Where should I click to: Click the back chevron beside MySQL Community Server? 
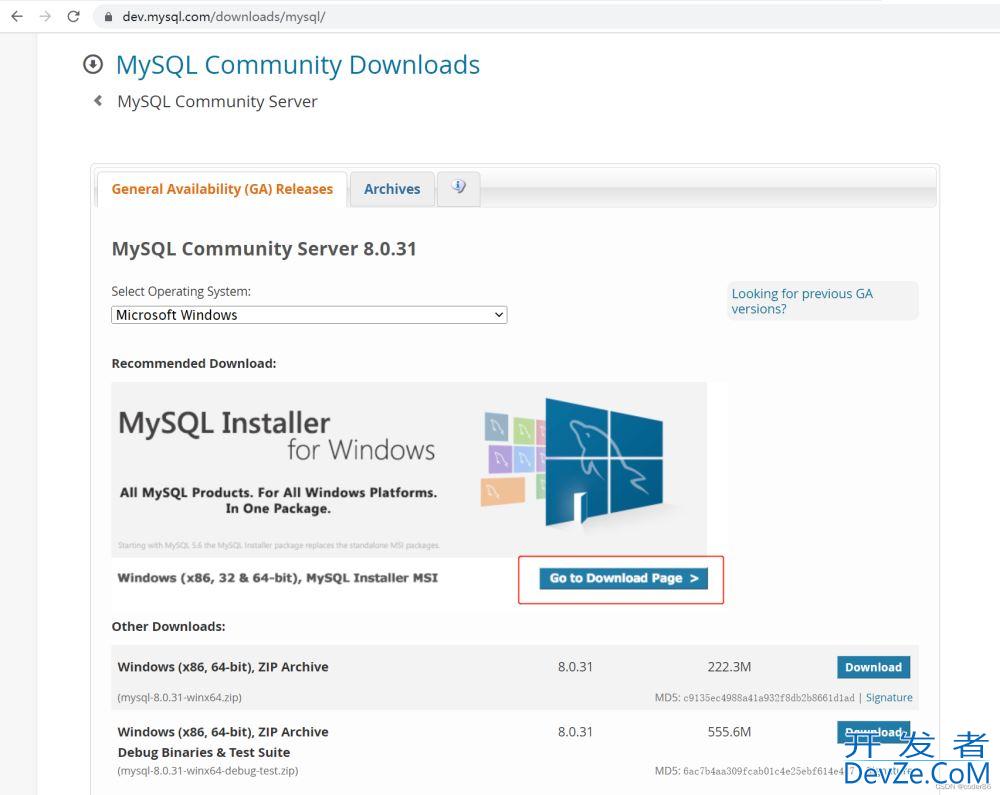tap(98, 101)
